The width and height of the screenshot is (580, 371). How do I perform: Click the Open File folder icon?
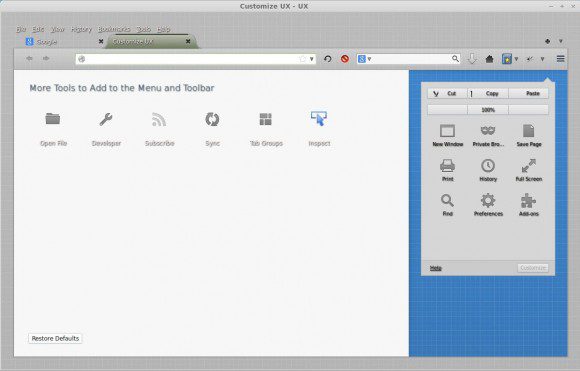tap(53, 119)
